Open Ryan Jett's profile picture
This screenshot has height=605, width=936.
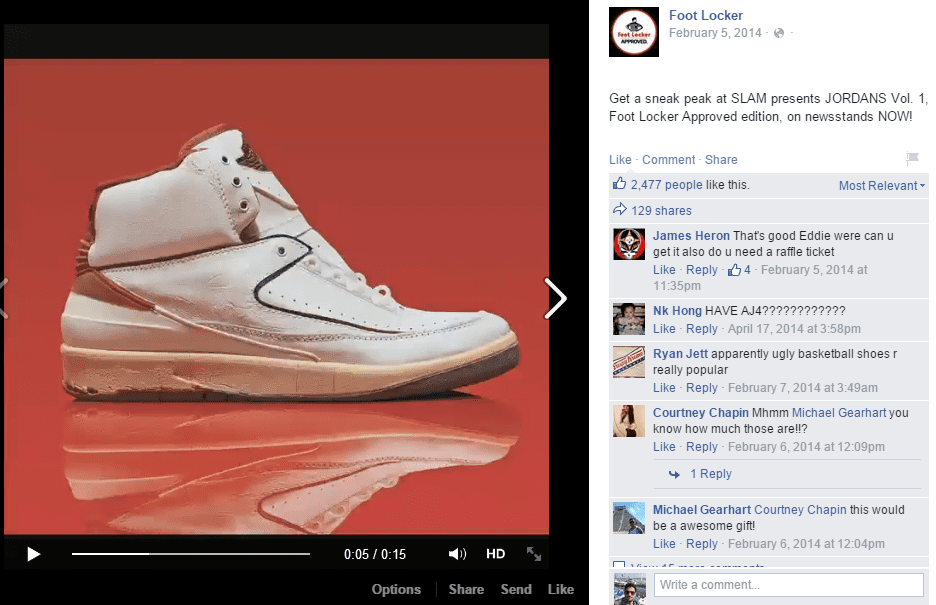(x=629, y=362)
